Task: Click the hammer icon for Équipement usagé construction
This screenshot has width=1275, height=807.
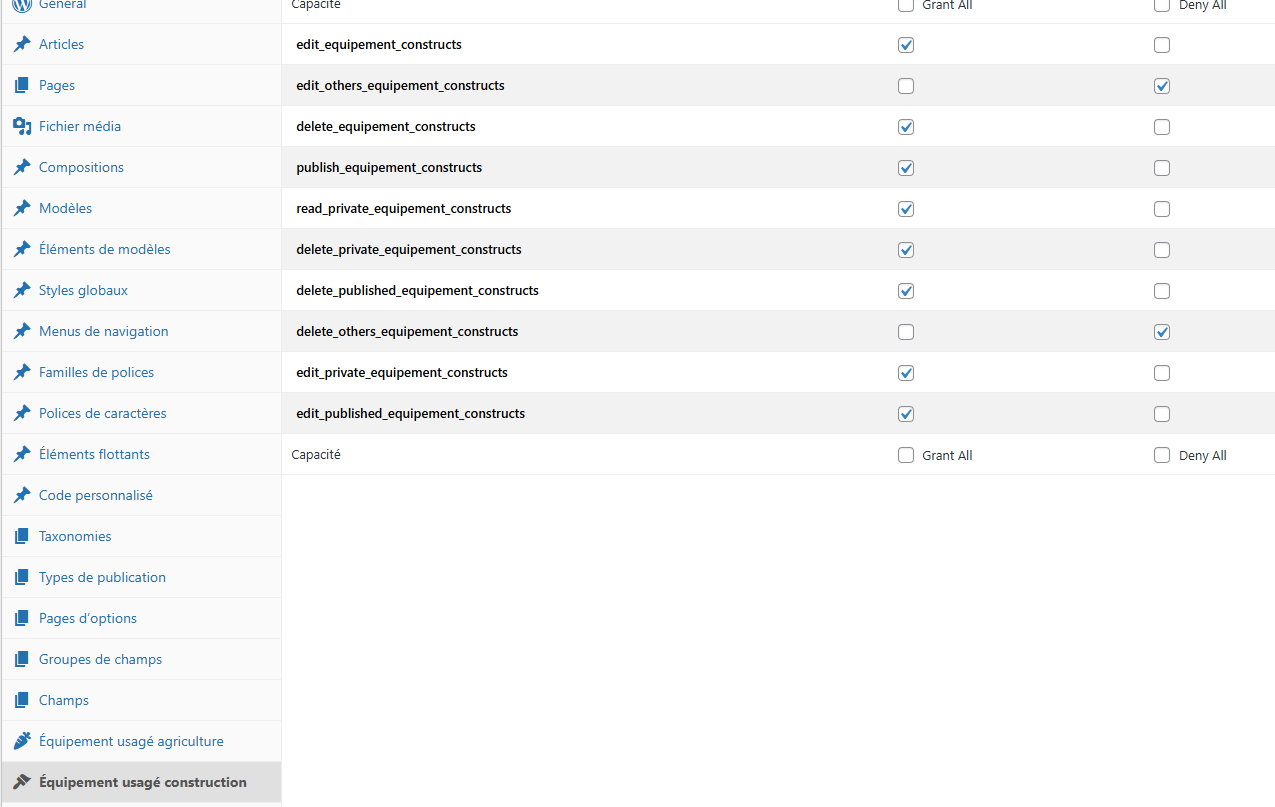Action: tap(22, 783)
